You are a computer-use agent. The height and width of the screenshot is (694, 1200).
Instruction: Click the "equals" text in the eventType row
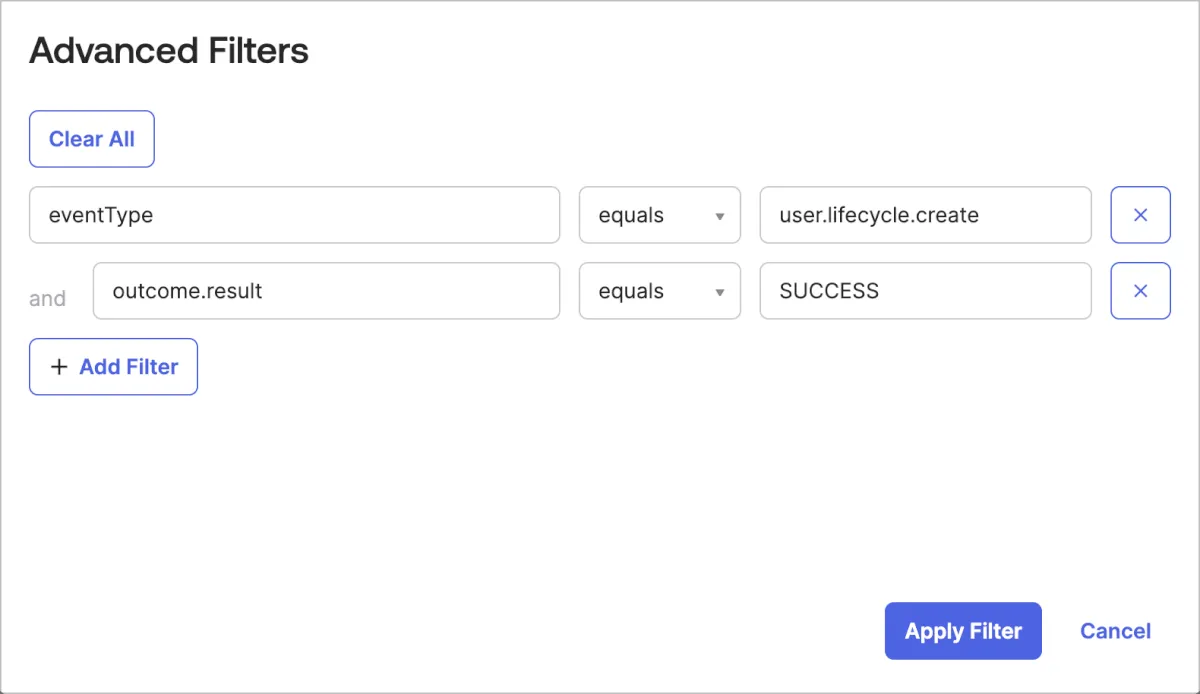click(631, 215)
